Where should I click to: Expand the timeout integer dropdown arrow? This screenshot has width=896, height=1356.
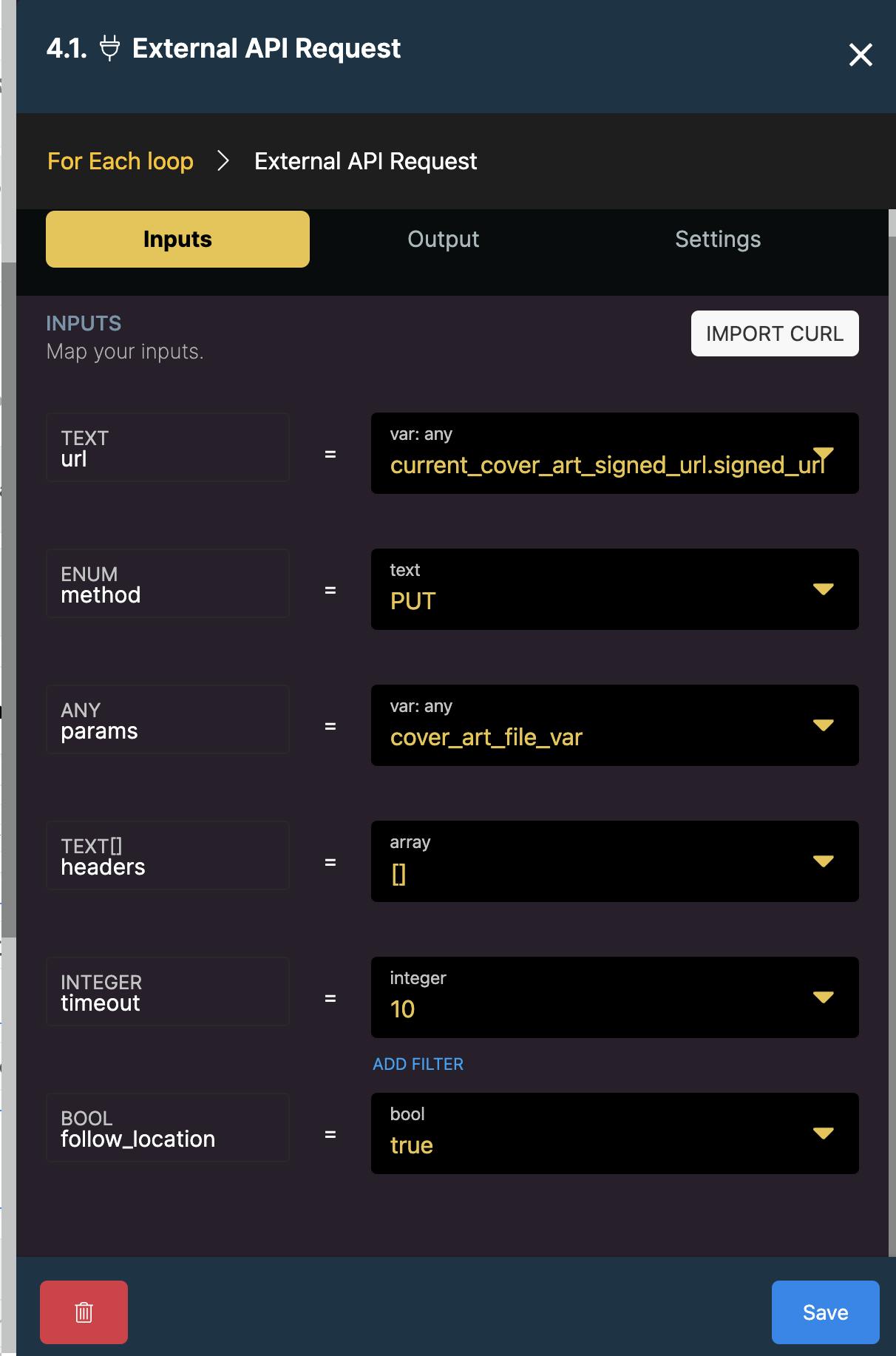point(823,997)
